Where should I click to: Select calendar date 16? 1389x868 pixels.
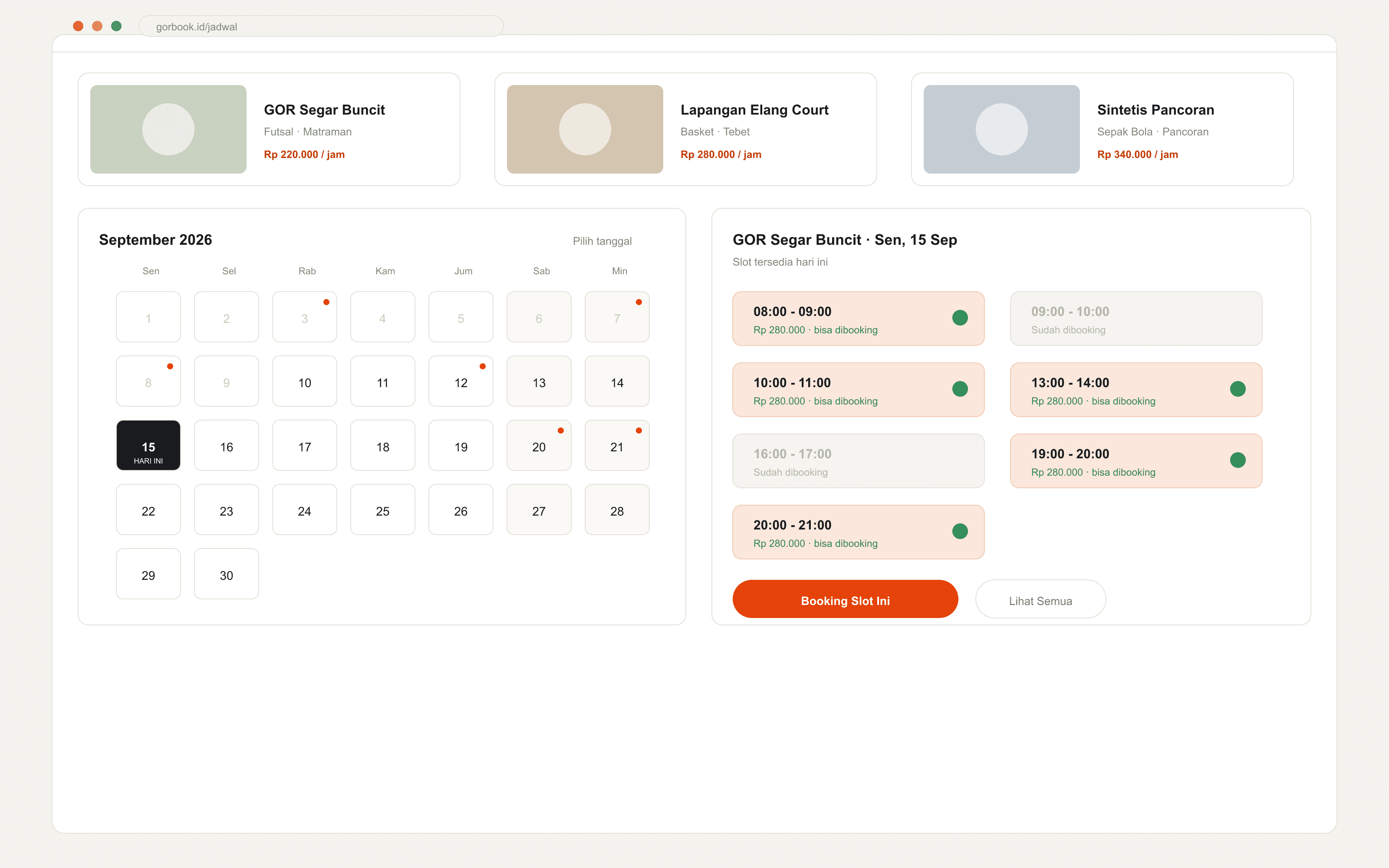click(x=227, y=445)
